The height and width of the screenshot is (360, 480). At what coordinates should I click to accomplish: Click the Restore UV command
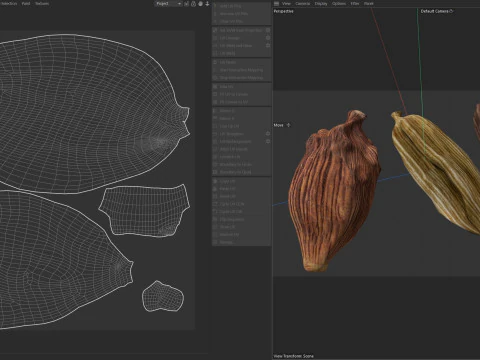241,235
